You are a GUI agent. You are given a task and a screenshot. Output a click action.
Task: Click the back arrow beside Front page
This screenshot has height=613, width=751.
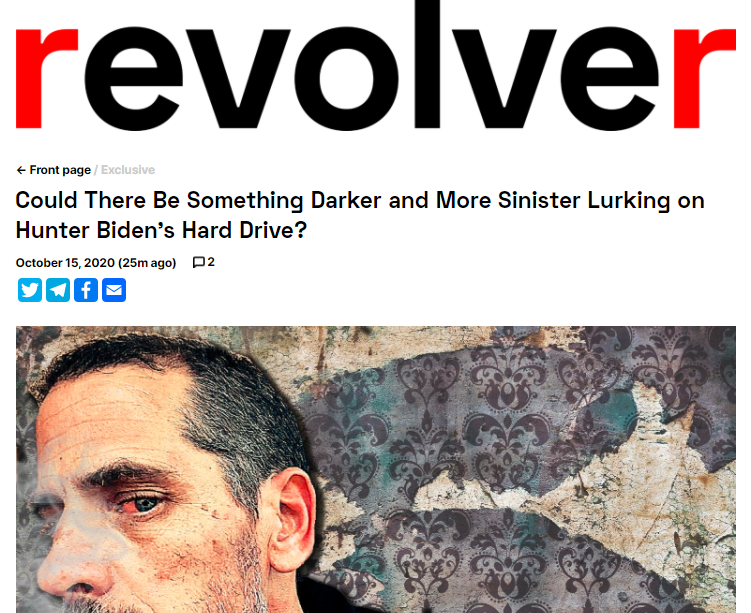21,170
